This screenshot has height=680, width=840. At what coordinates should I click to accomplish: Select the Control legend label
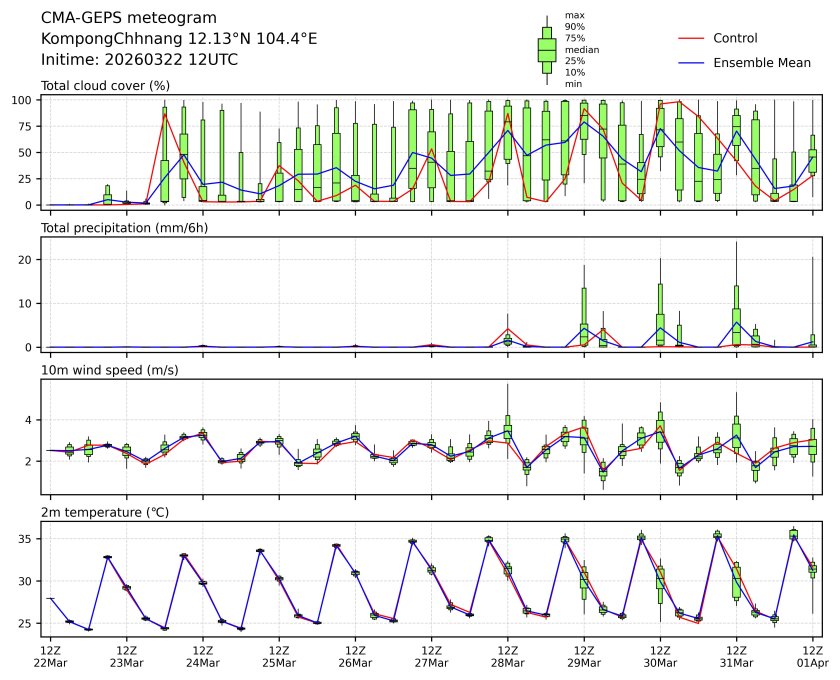tap(735, 38)
